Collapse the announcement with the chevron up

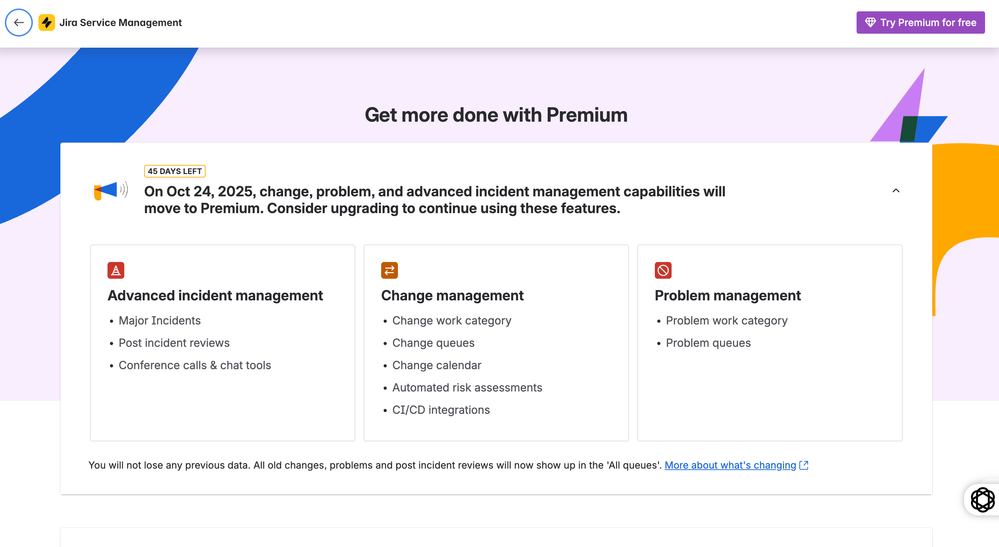point(896,190)
